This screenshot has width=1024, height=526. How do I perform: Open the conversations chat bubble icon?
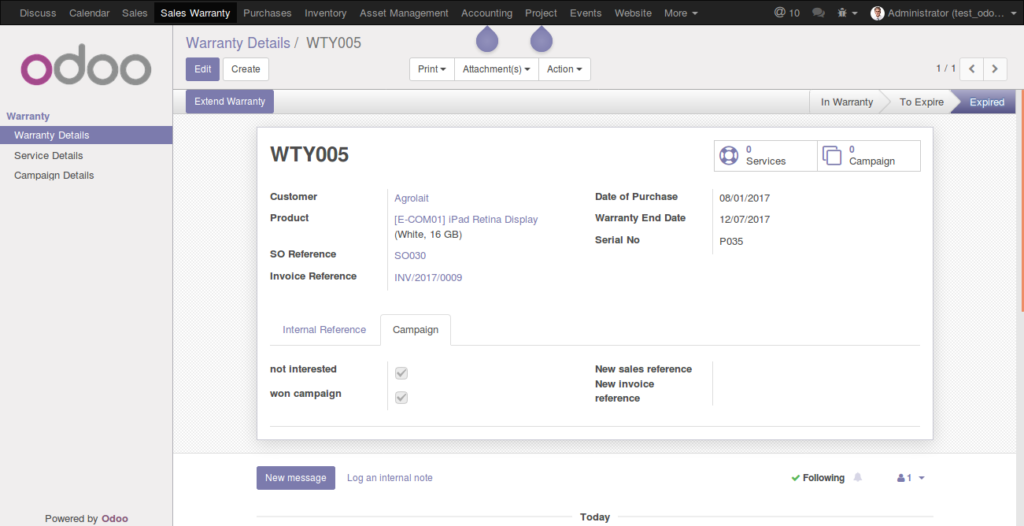(x=818, y=12)
